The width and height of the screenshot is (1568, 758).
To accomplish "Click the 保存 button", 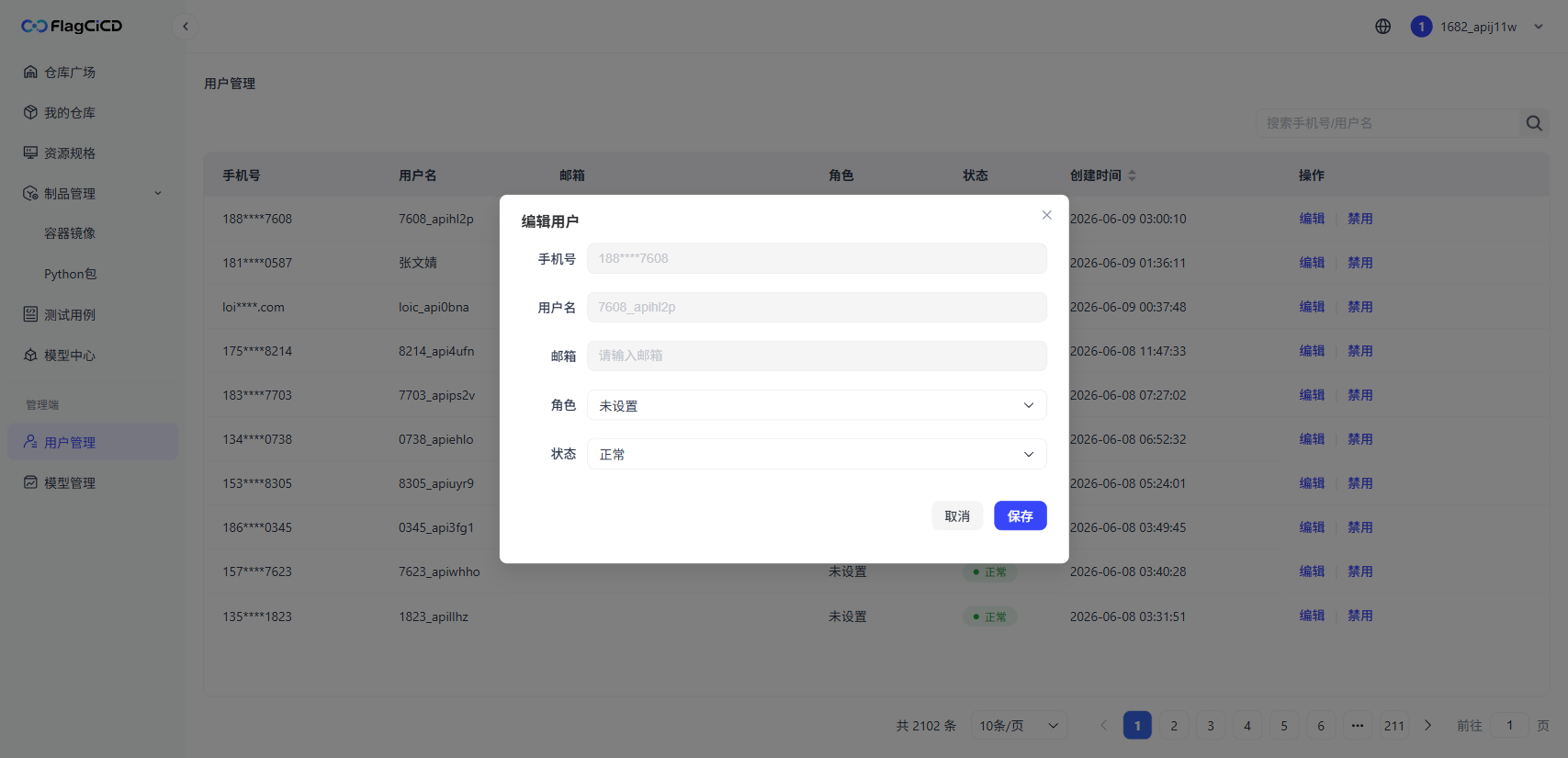I will [1021, 516].
